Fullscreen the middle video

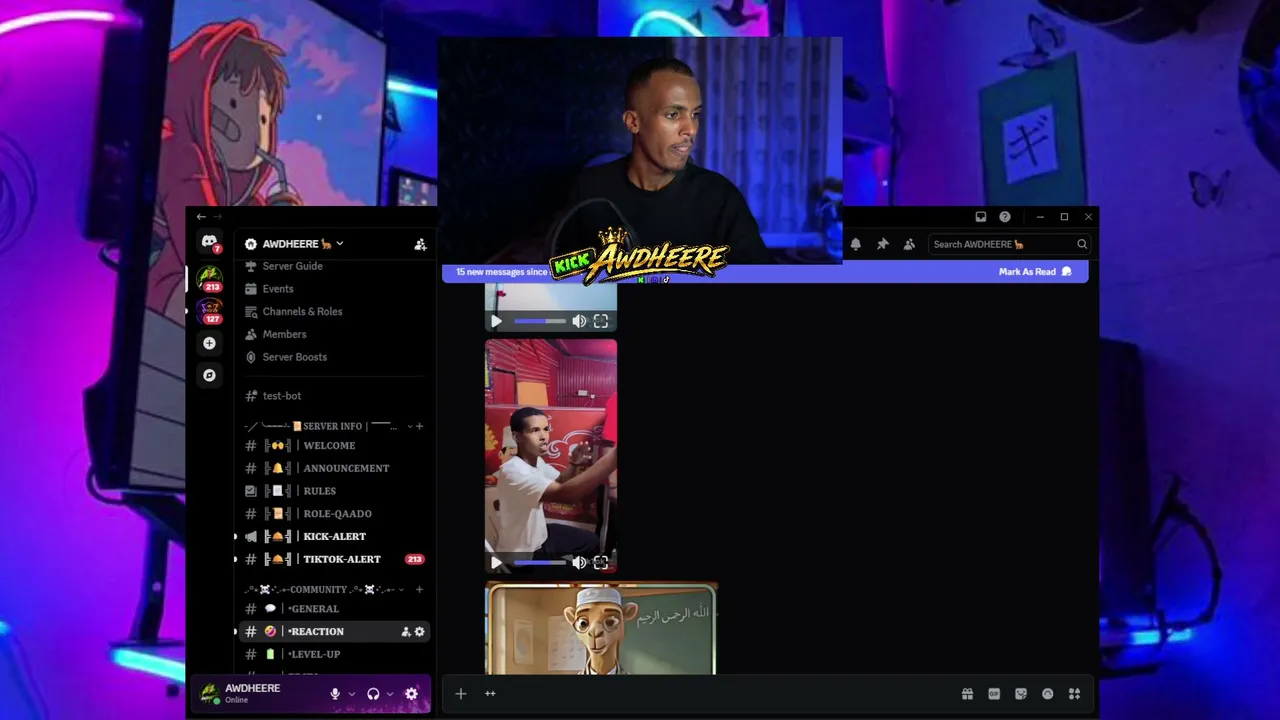[x=601, y=562]
